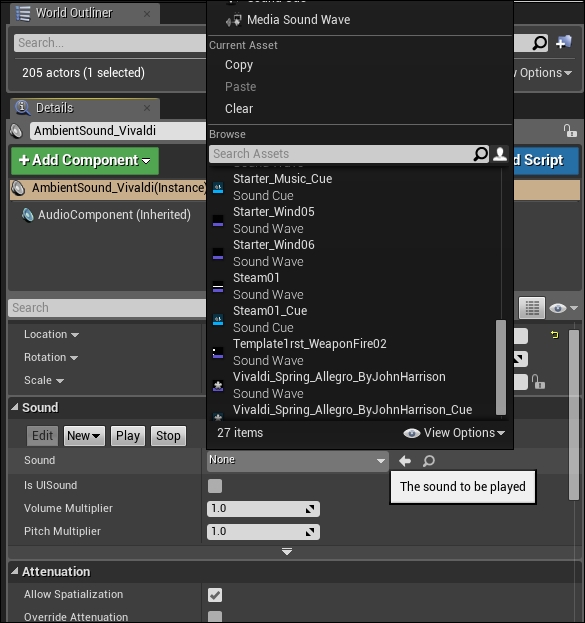This screenshot has width=585, height=623.
Task: Click the Volume Multiplier value field
Action: pos(263,509)
